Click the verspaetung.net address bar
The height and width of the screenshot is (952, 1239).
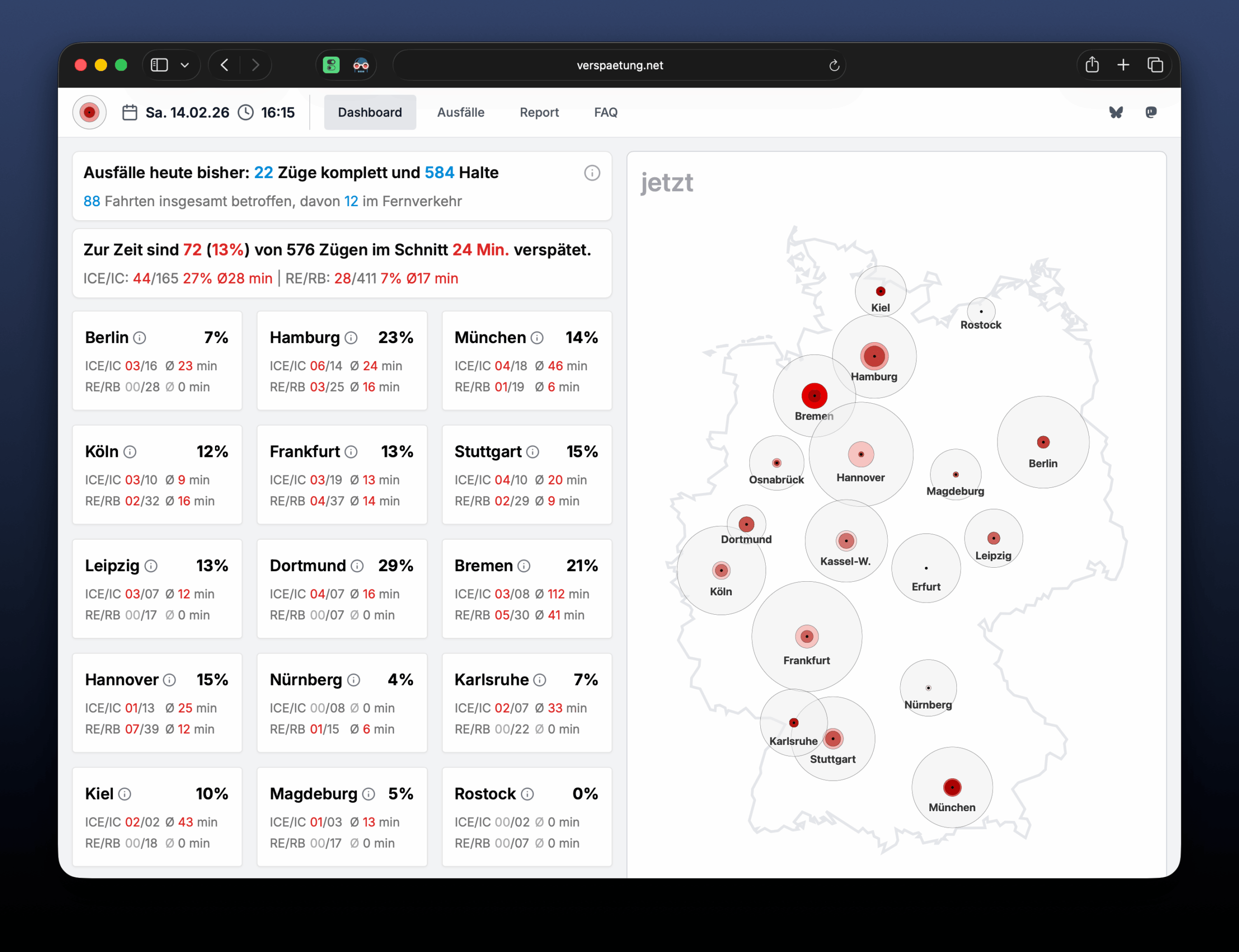tap(619, 65)
